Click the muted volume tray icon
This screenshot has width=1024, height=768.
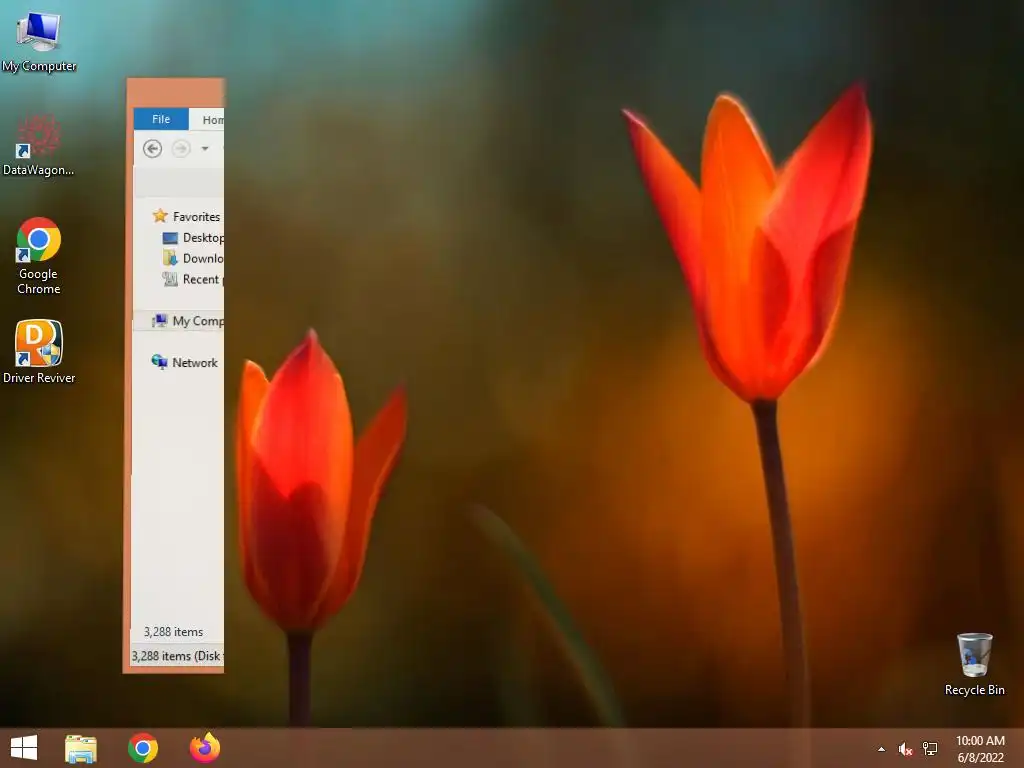click(x=905, y=749)
